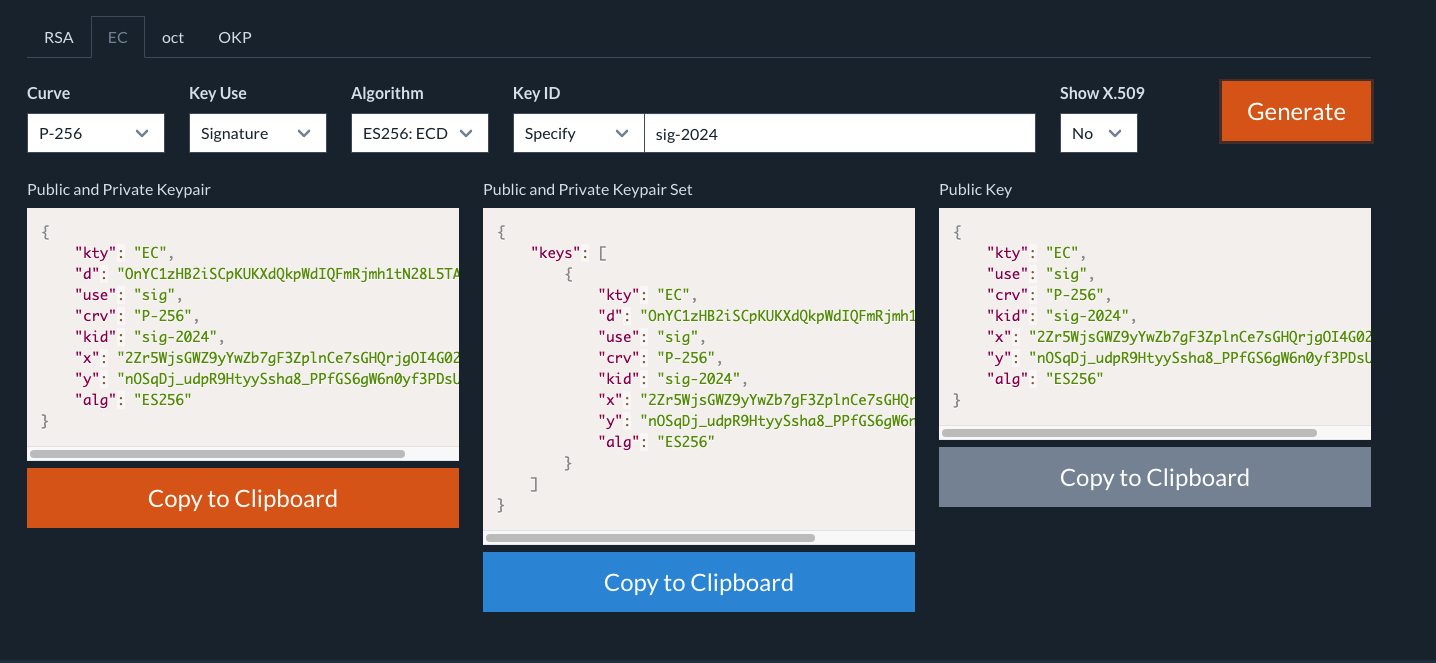This screenshot has height=663, width=1436.
Task: Click the horizontal scrollbar of the Keypair Set box
Action: pos(650,538)
